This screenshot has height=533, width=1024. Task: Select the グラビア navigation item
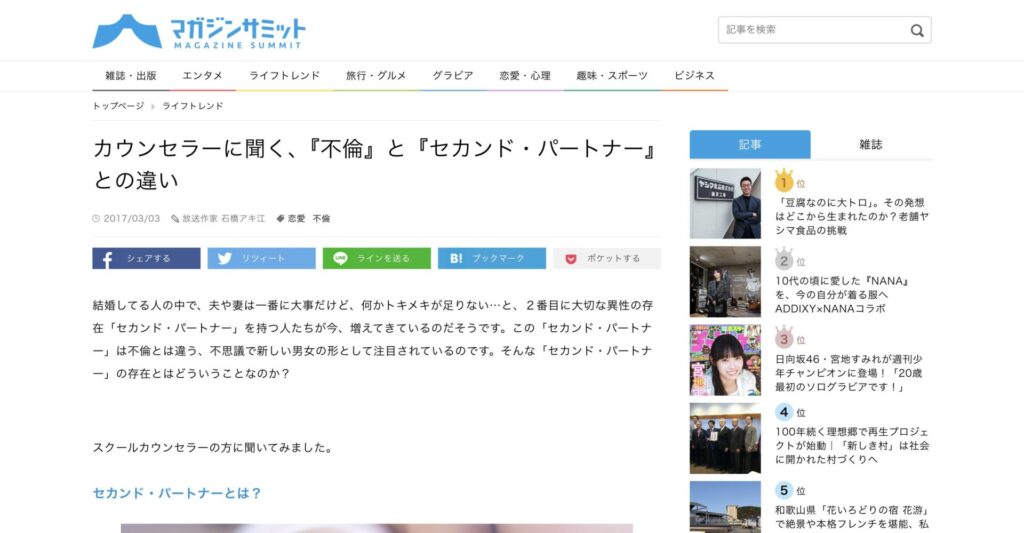tap(453, 76)
